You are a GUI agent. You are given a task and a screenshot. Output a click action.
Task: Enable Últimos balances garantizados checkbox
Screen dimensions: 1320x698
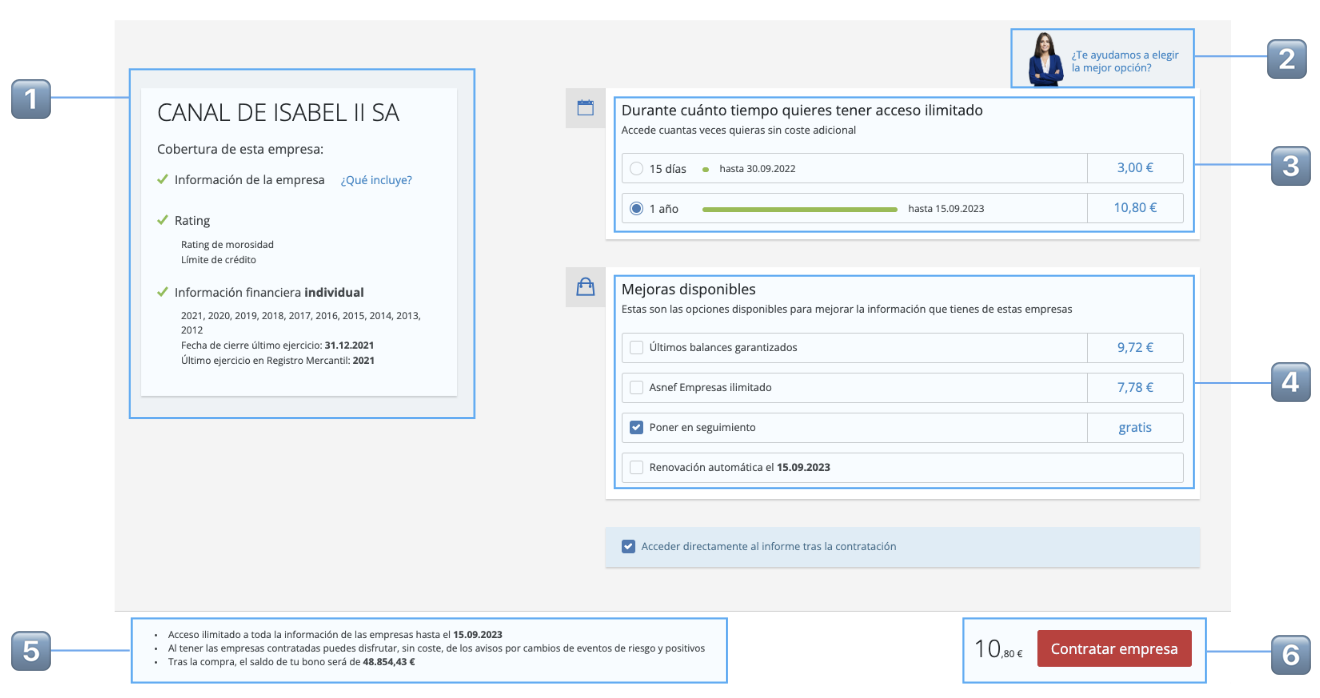(x=636, y=347)
